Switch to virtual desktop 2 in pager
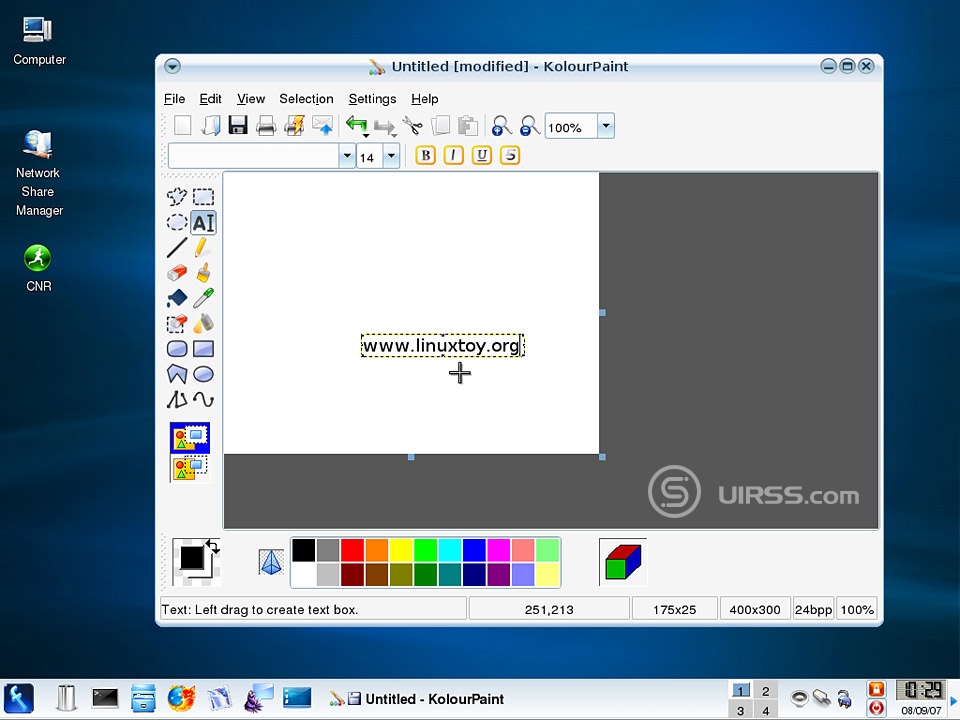 click(x=765, y=691)
